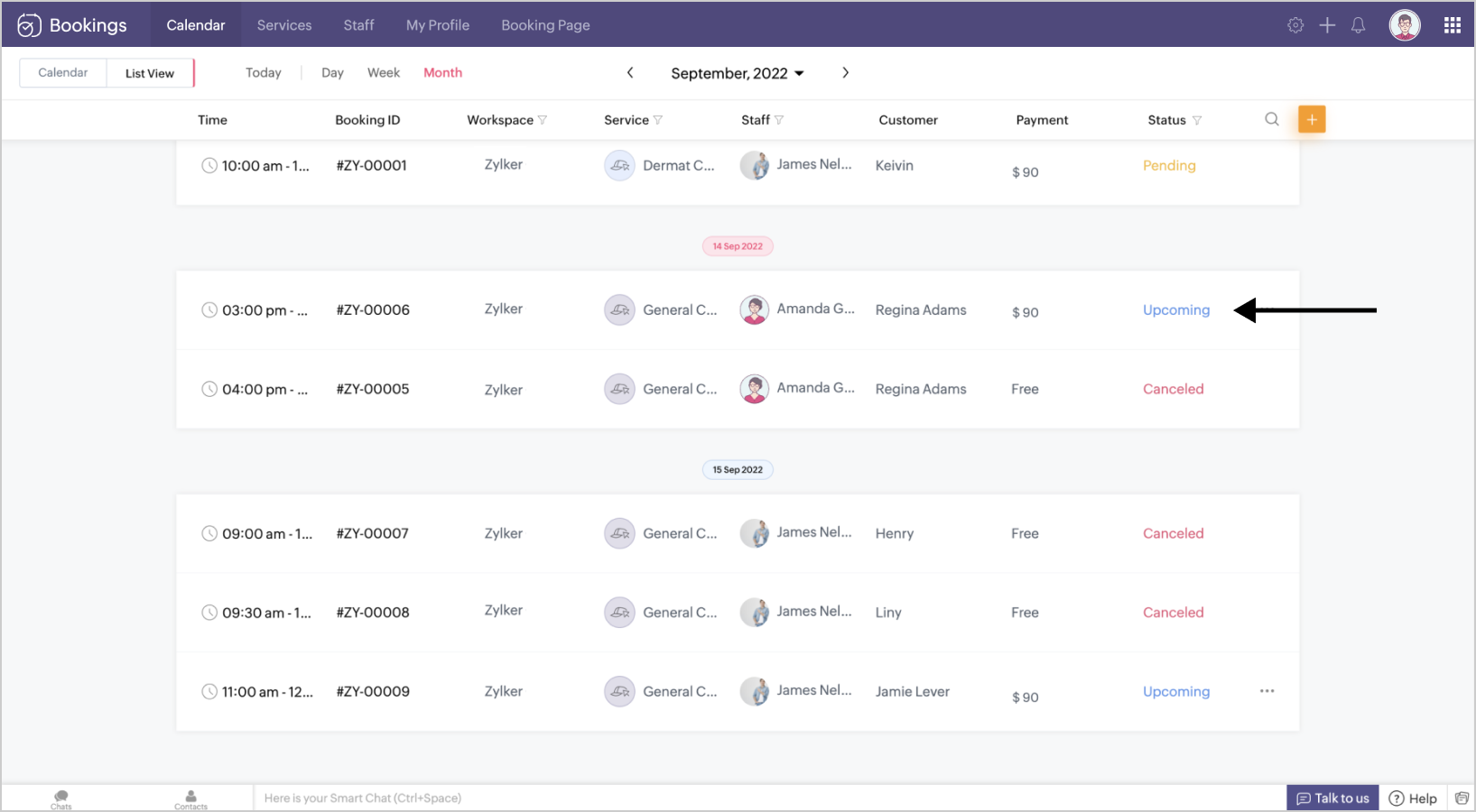Screen dimensions: 1476x812
Task: Open the Services tab
Action: point(284,25)
